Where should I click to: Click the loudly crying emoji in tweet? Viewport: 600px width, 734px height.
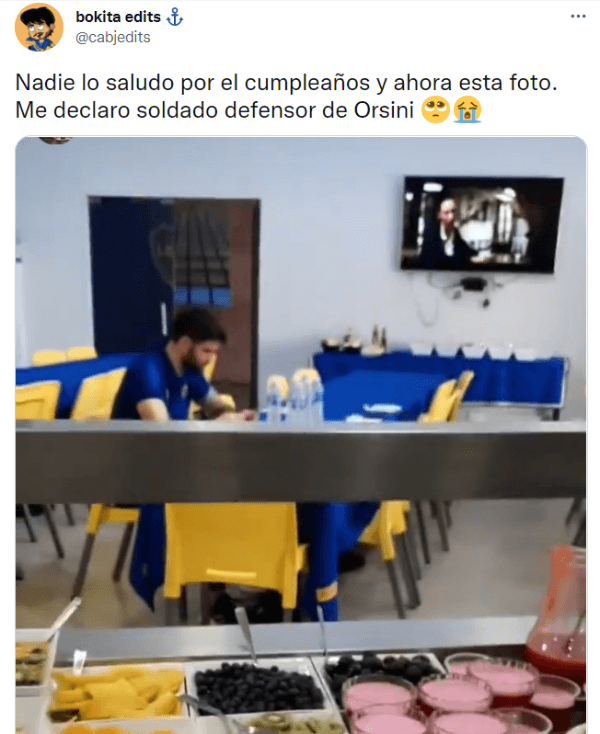[467, 110]
